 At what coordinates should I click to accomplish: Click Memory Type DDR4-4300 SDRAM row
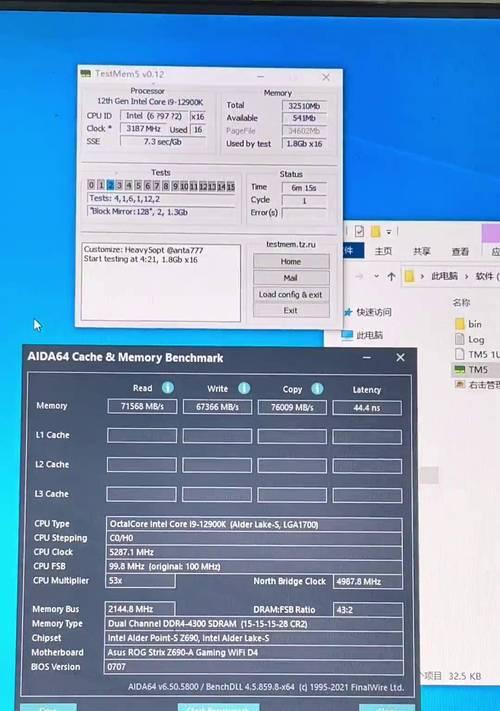pos(254,624)
